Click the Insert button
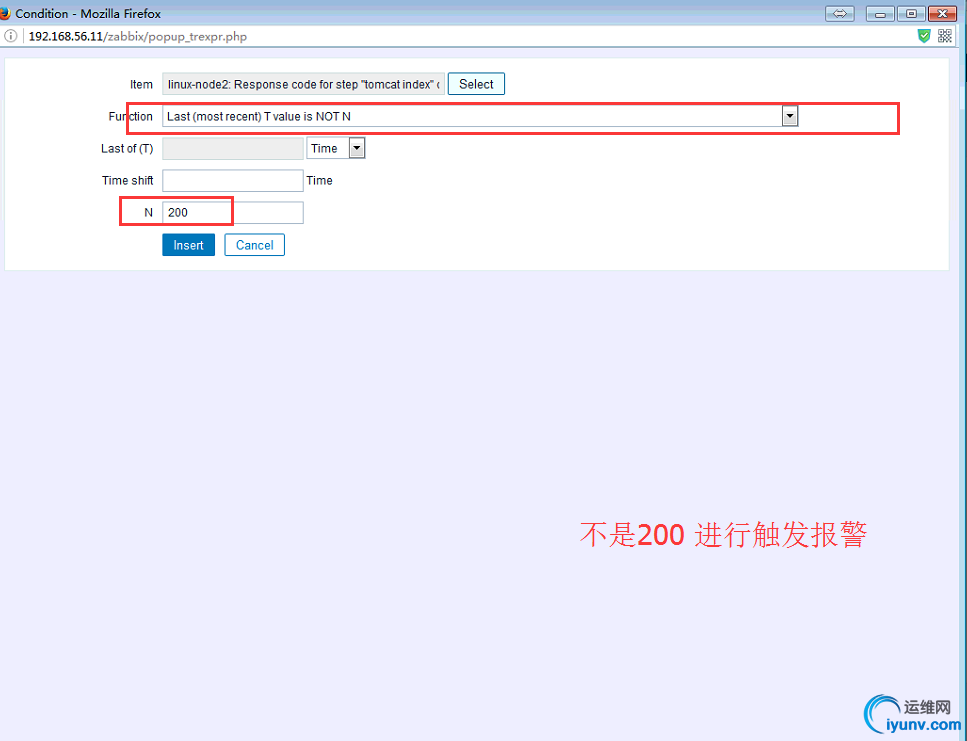Screen dimensions: 967x741 click(188, 245)
